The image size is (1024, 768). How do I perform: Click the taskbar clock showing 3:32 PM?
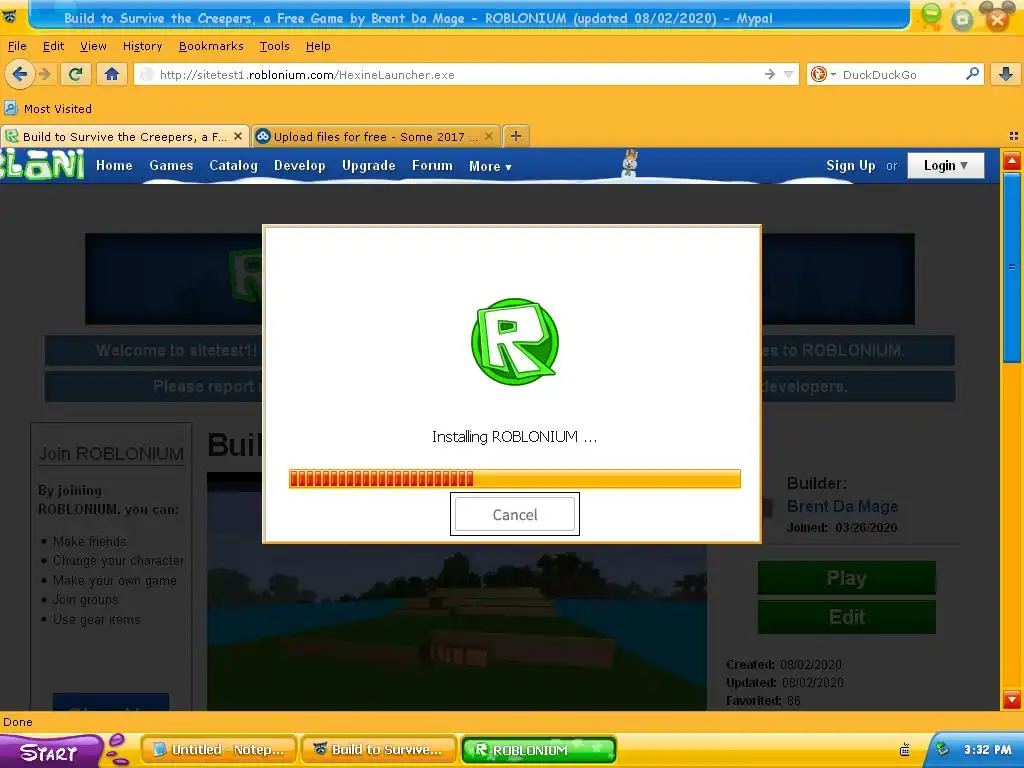[987, 750]
